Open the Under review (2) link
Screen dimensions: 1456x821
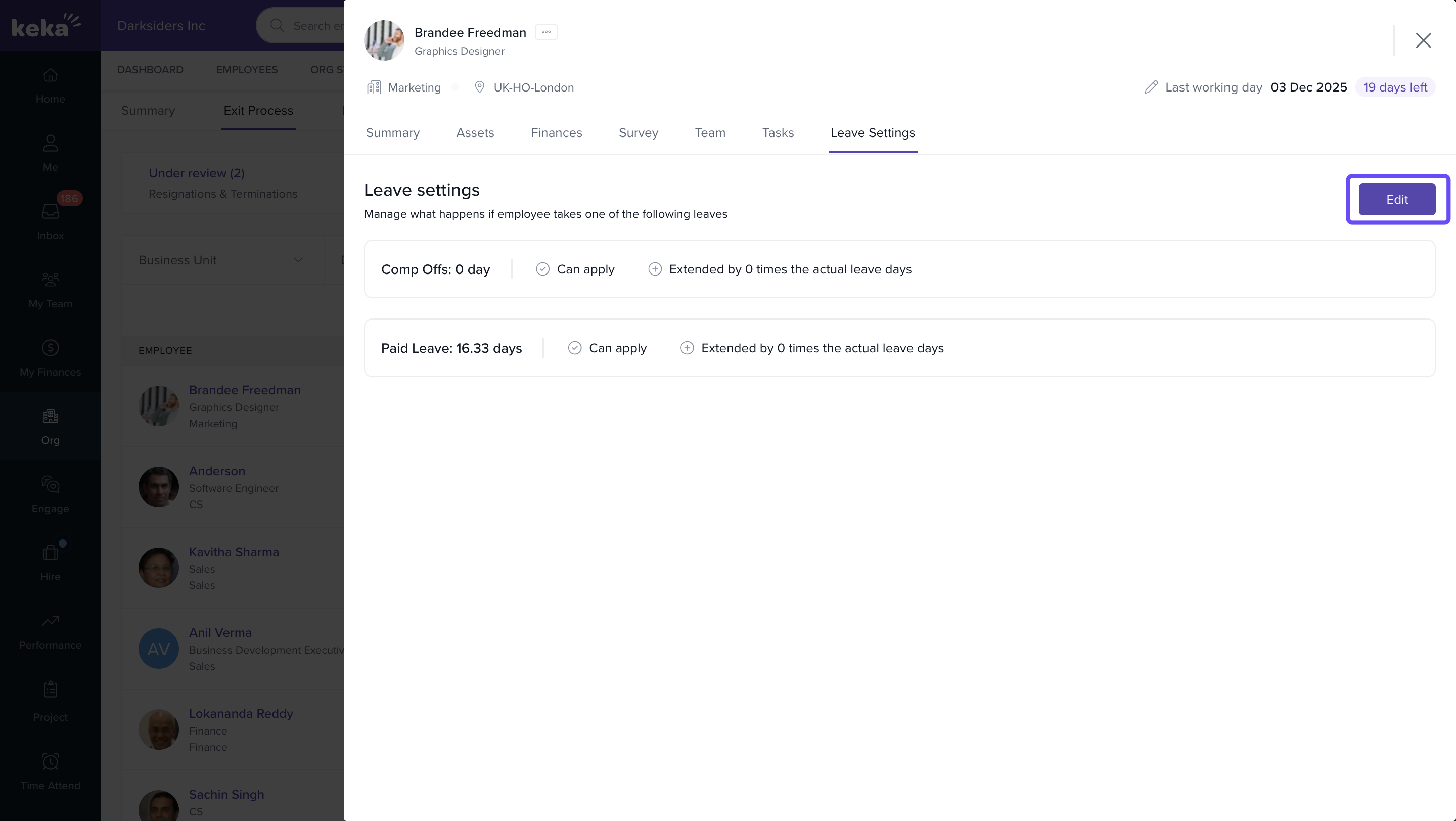pyautogui.click(x=196, y=173)
